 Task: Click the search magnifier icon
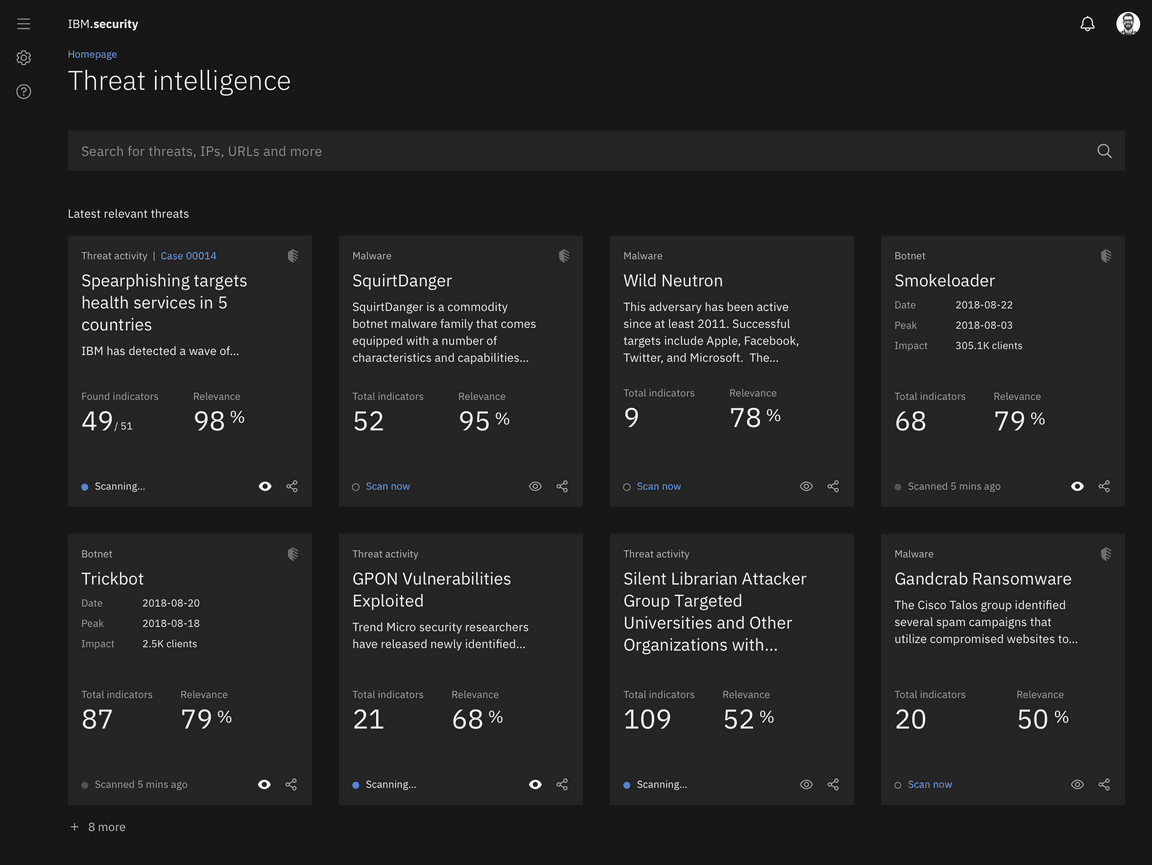[1104, 151]
